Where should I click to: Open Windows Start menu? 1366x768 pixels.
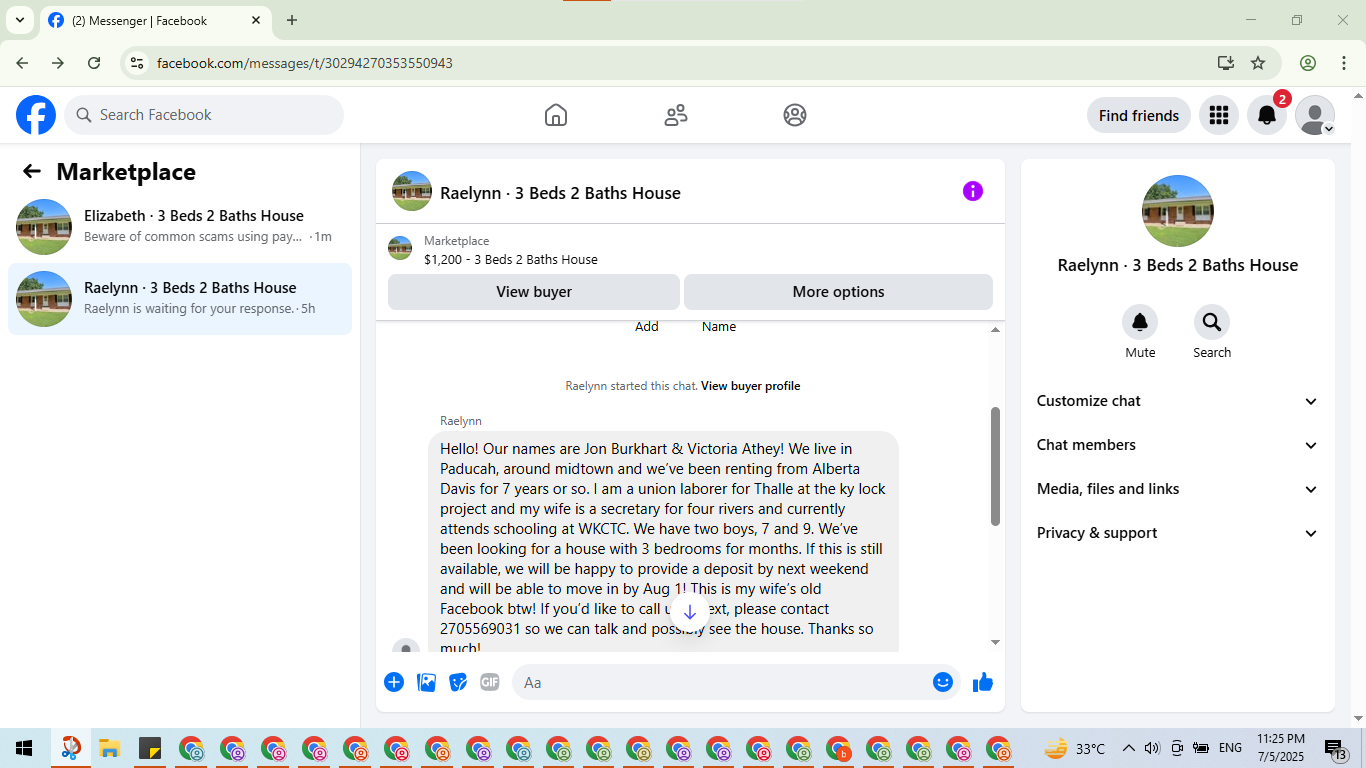point(24,748)
